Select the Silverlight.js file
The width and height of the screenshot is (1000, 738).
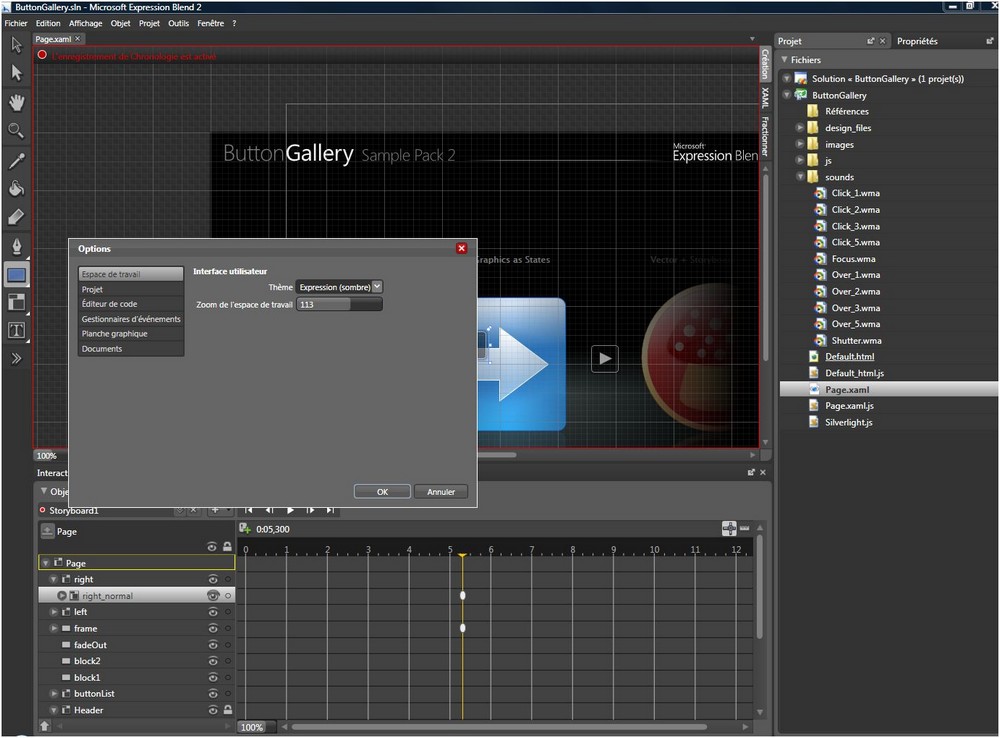tap(848, 422)
